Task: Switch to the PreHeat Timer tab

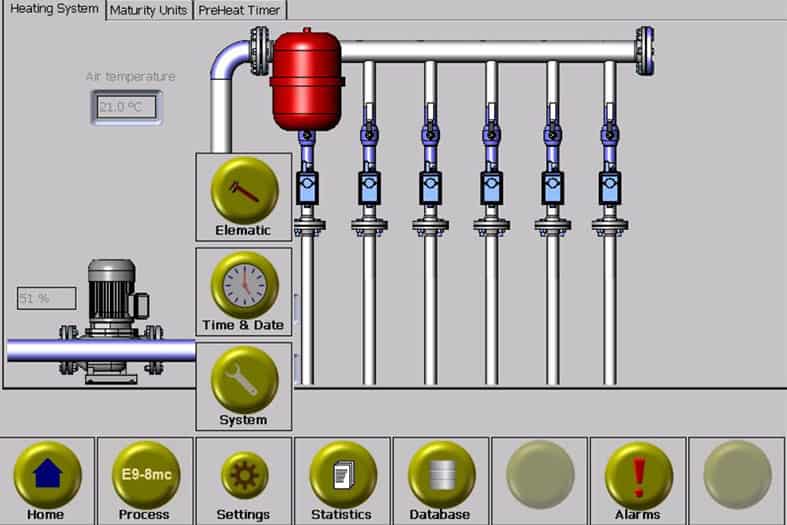Action: click(x=240, y=10)
